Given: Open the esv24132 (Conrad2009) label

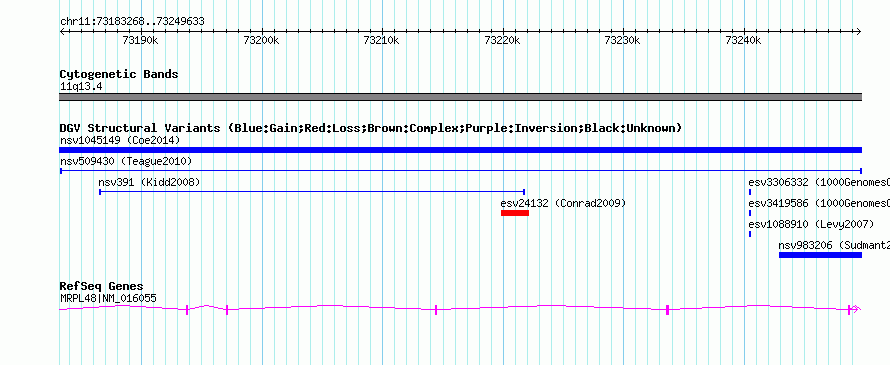Looking at the screenshot, I should coord(563,203).
